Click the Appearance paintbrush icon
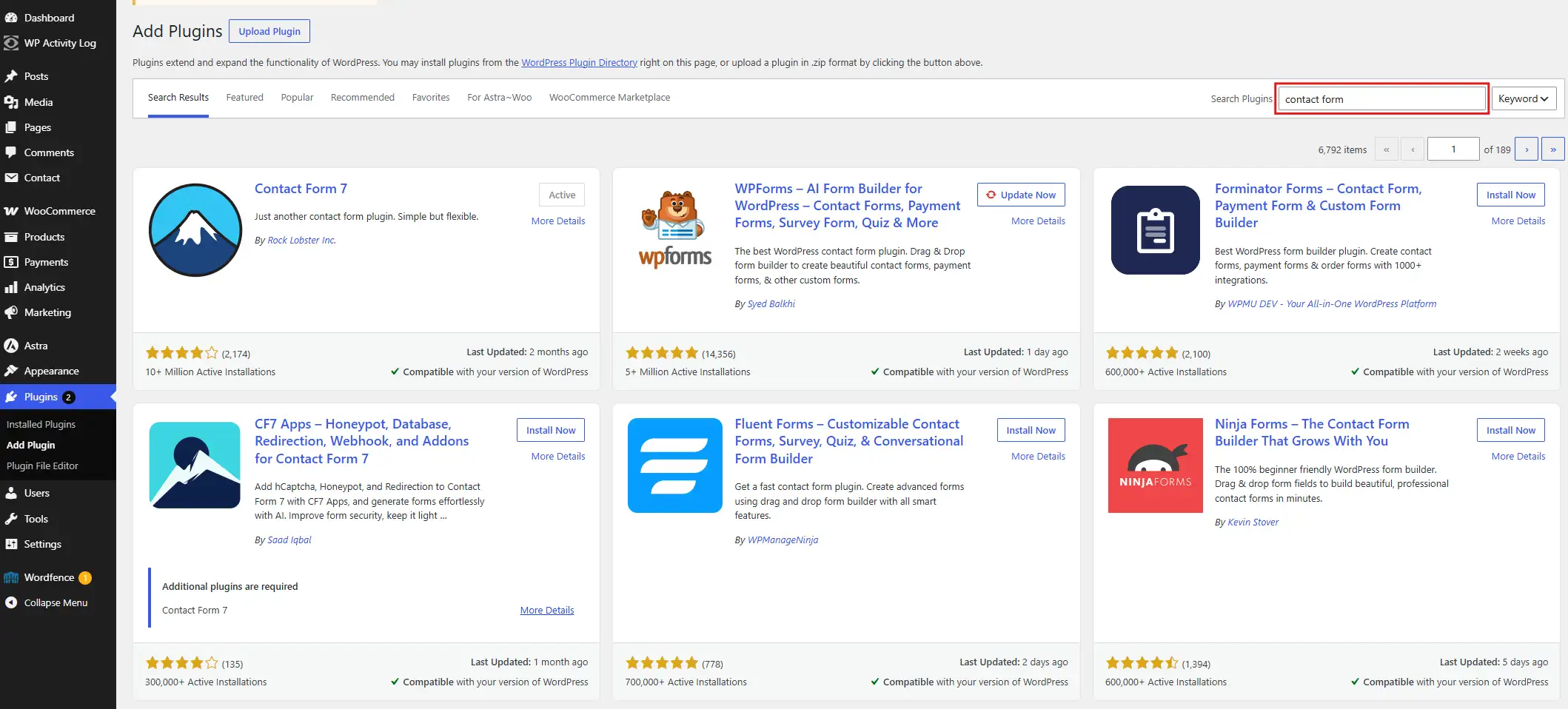 point(11,371)
